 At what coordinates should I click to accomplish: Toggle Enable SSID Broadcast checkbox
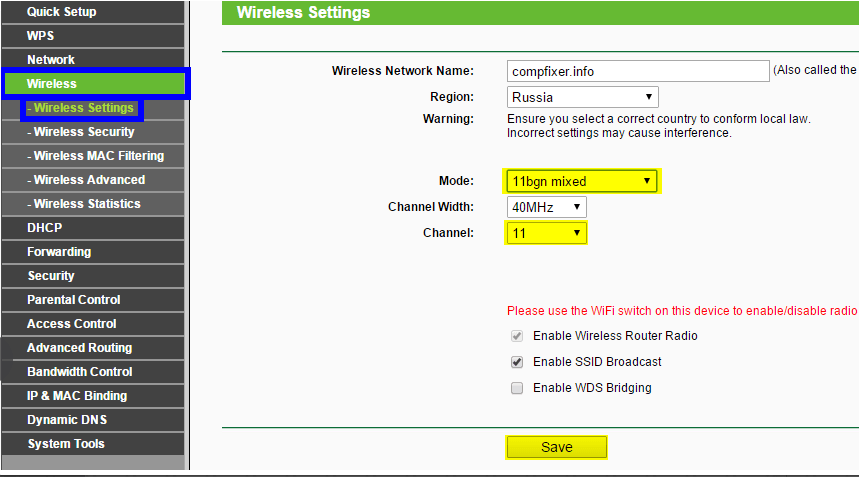coord(517,362)
